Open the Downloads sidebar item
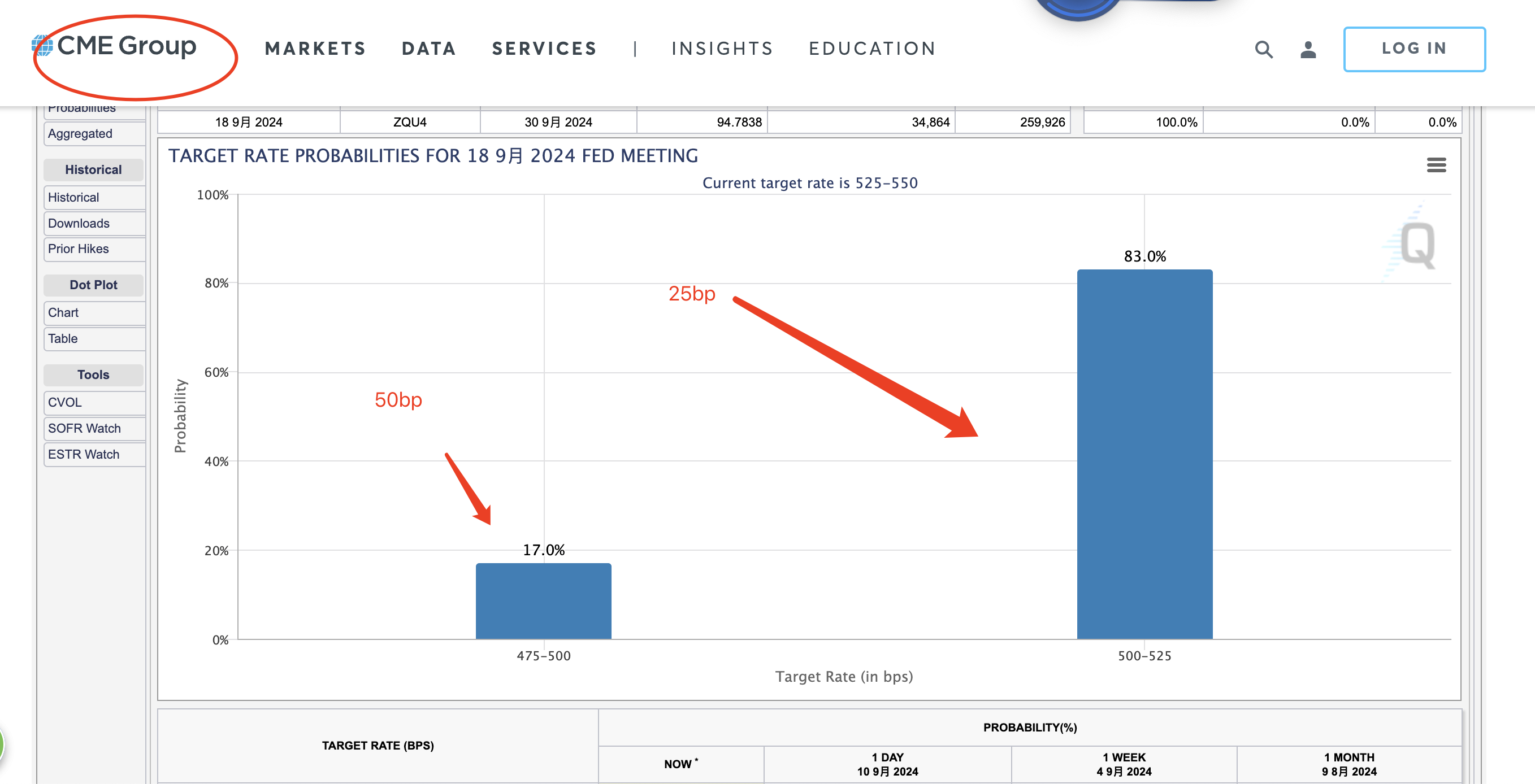The width and height of the screenshot is (1535, 784). tap(95, 224)
